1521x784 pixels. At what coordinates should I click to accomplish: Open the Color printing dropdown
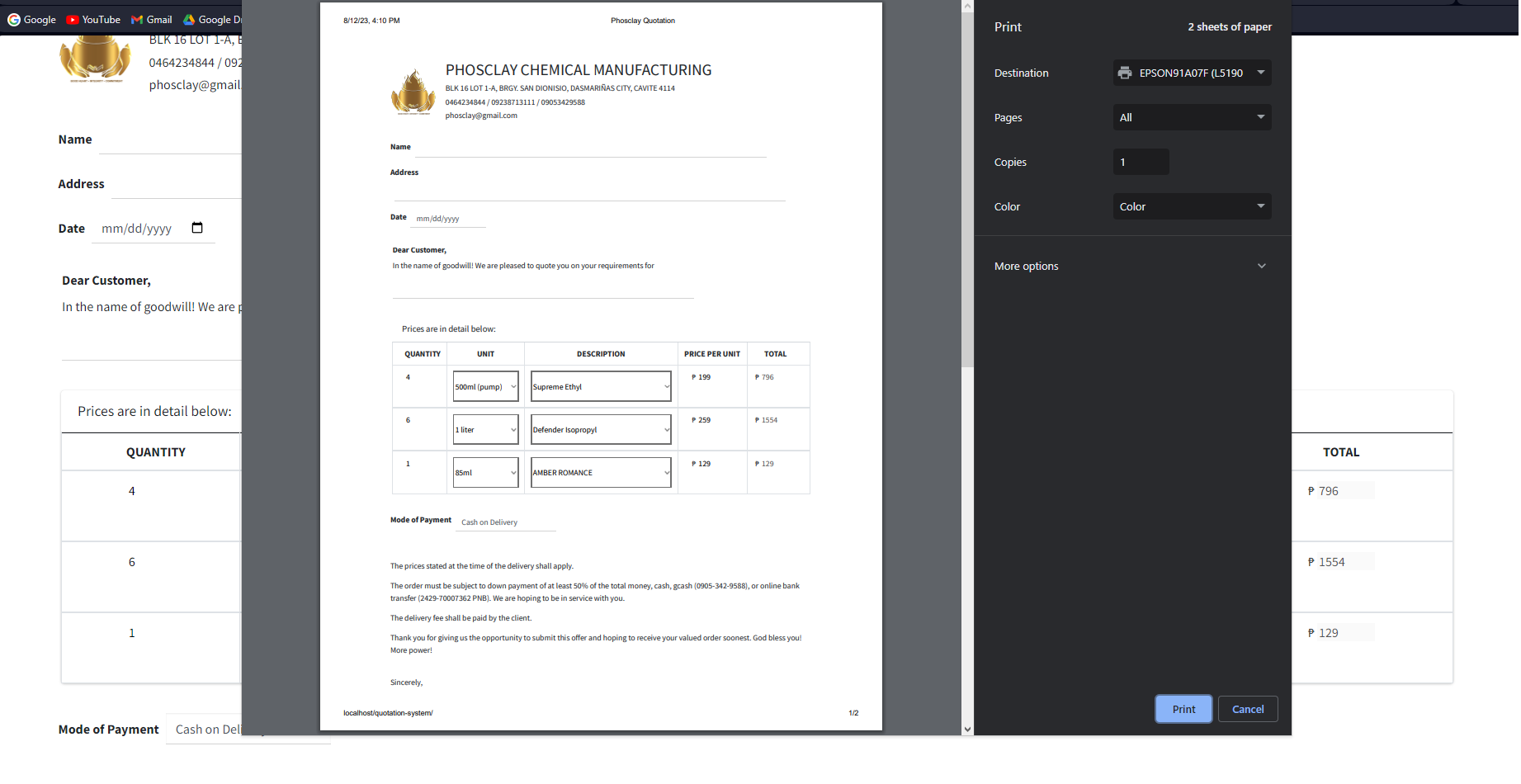click(1192, 206)
